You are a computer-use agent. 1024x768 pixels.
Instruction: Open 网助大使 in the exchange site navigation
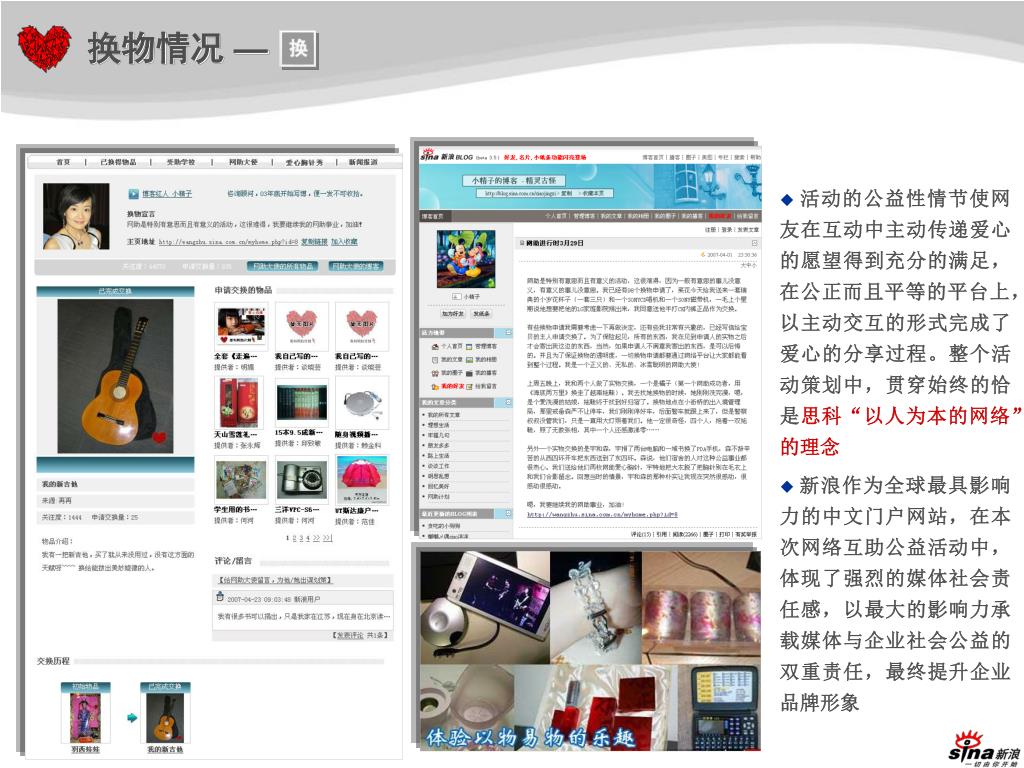(243, 162)
